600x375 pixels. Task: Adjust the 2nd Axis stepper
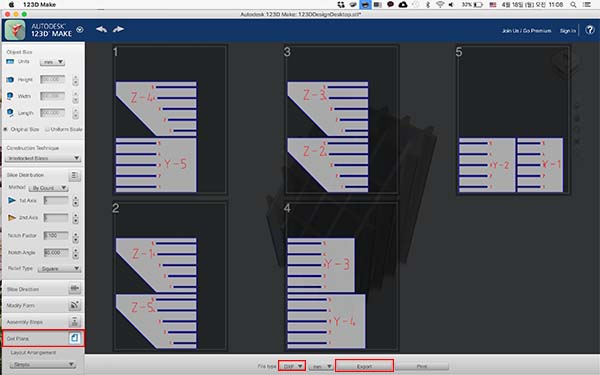click(x=75, y=218)
